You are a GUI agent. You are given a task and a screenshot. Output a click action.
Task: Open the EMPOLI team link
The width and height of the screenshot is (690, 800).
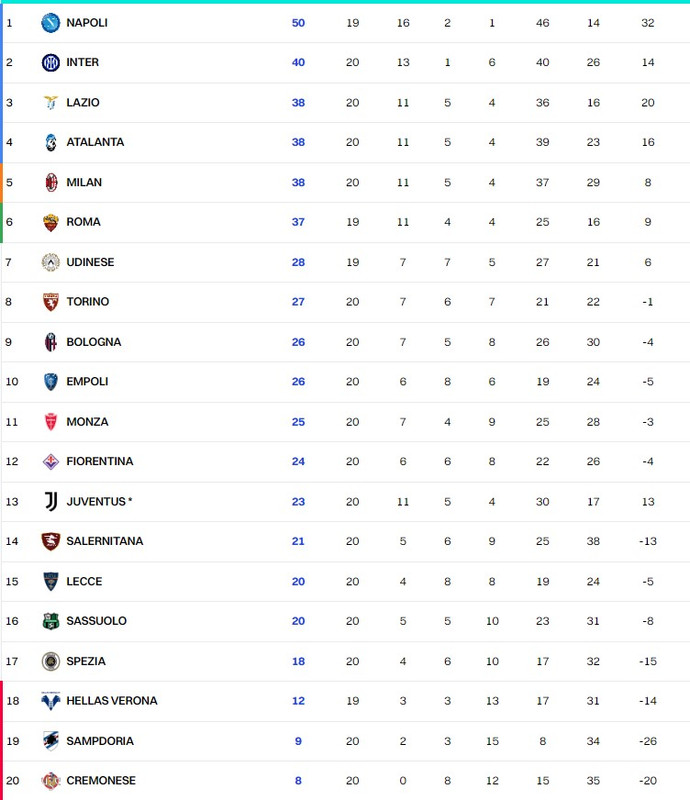[x=87, y=382]
